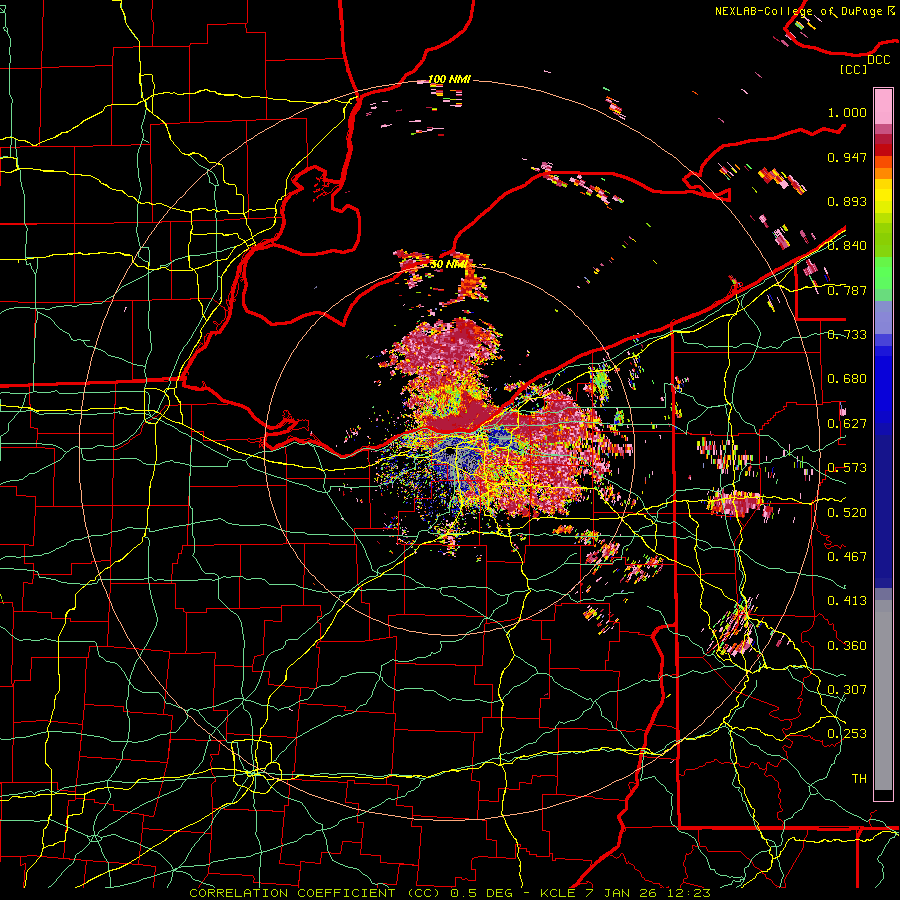The width and height of the screenshot is (900, 900).
Task: Click the black radar site marker at center
Action: pyautogui.click(x=451, y=452)
